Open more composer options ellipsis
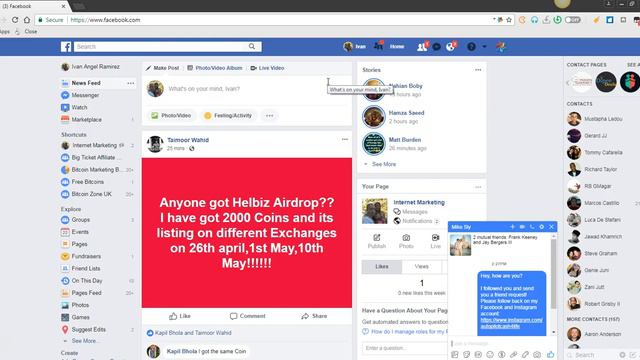The width and height of the screenshot is (640, 360). (269, 116)
